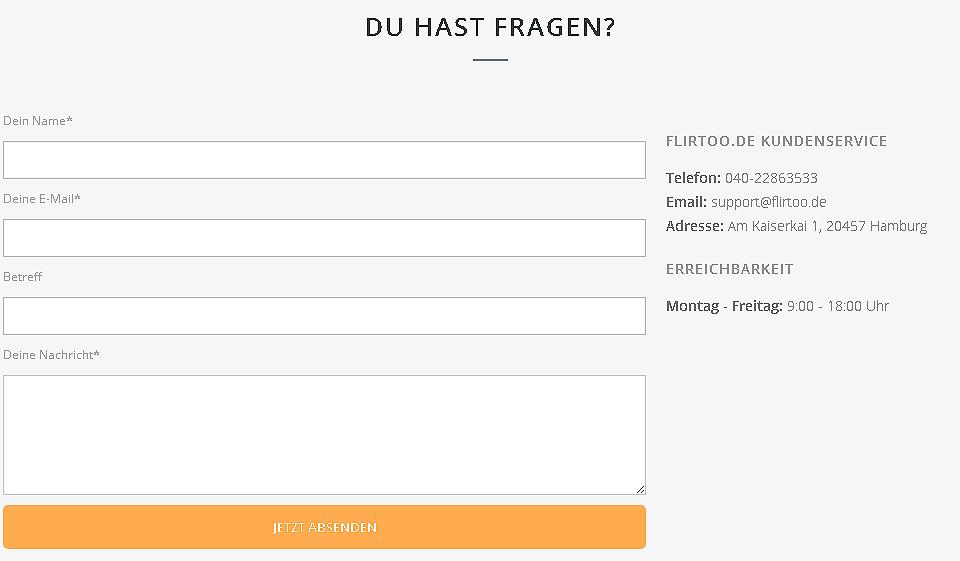Click the bold Montag - Freitag: label
This screenshot has height=561, width=960.
(x=724, y=306)
